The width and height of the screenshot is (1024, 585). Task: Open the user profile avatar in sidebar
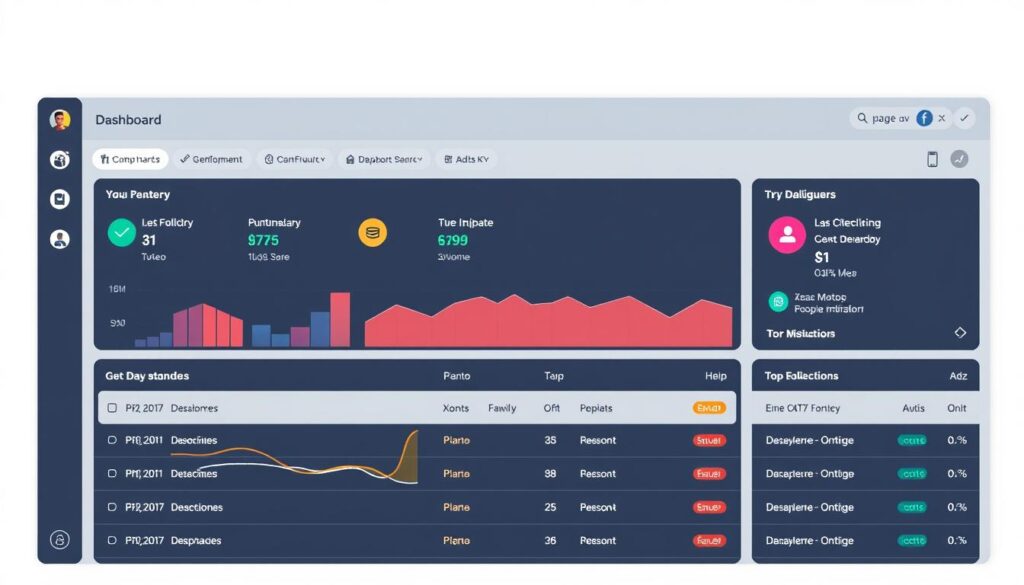[x=60, y=120]
